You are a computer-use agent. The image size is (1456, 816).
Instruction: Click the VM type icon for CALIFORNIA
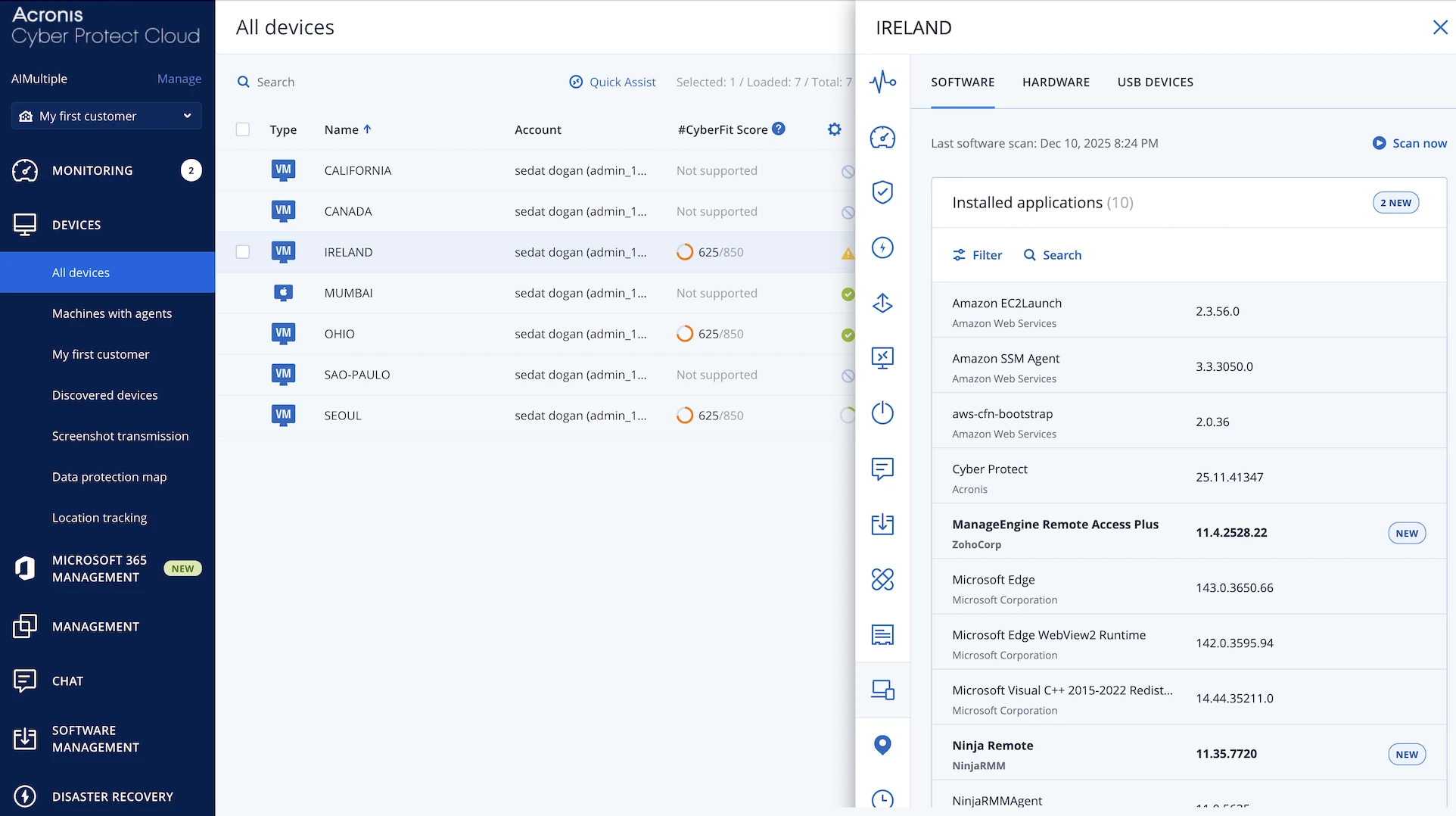pyautogui.click(x=283, y=170)
